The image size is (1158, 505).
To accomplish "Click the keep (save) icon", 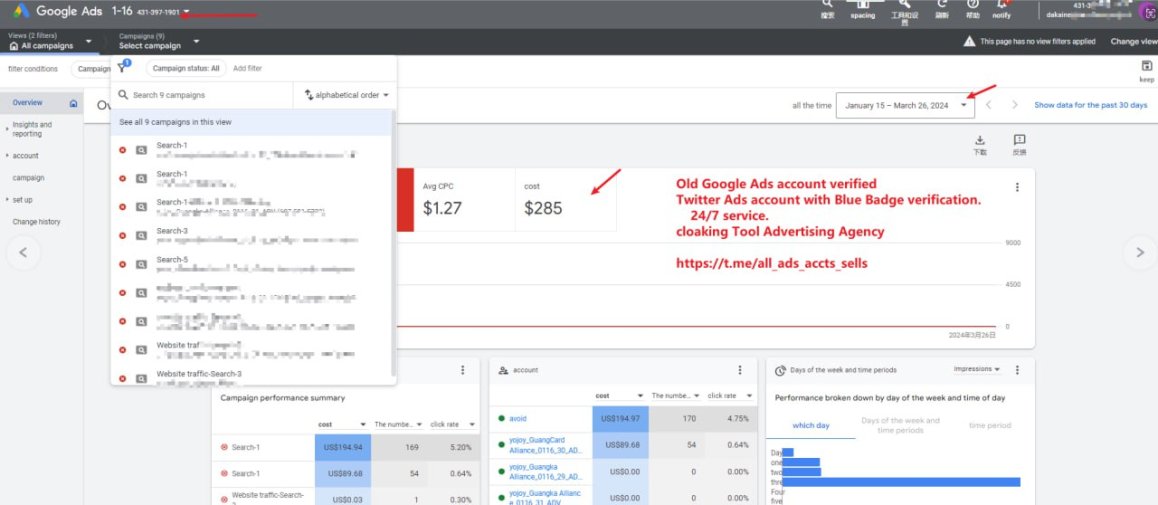I will coord(1146,66).
